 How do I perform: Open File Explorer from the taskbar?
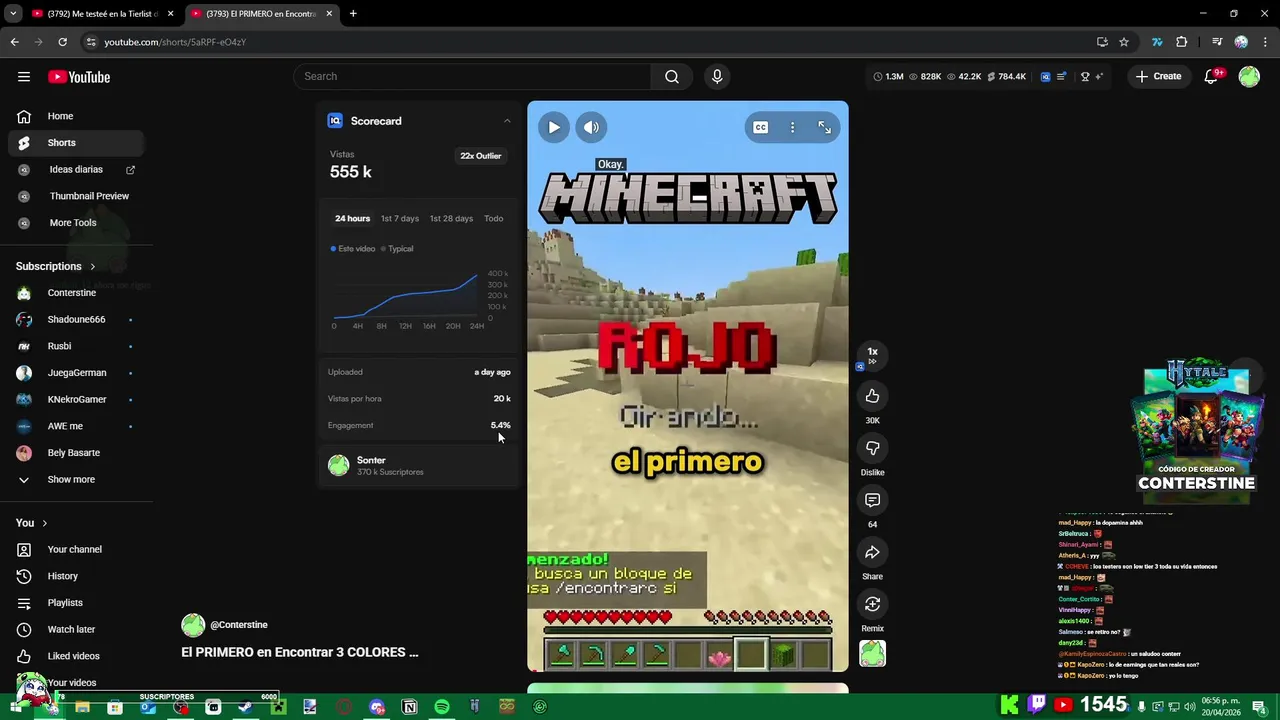[x=82, y=707]
